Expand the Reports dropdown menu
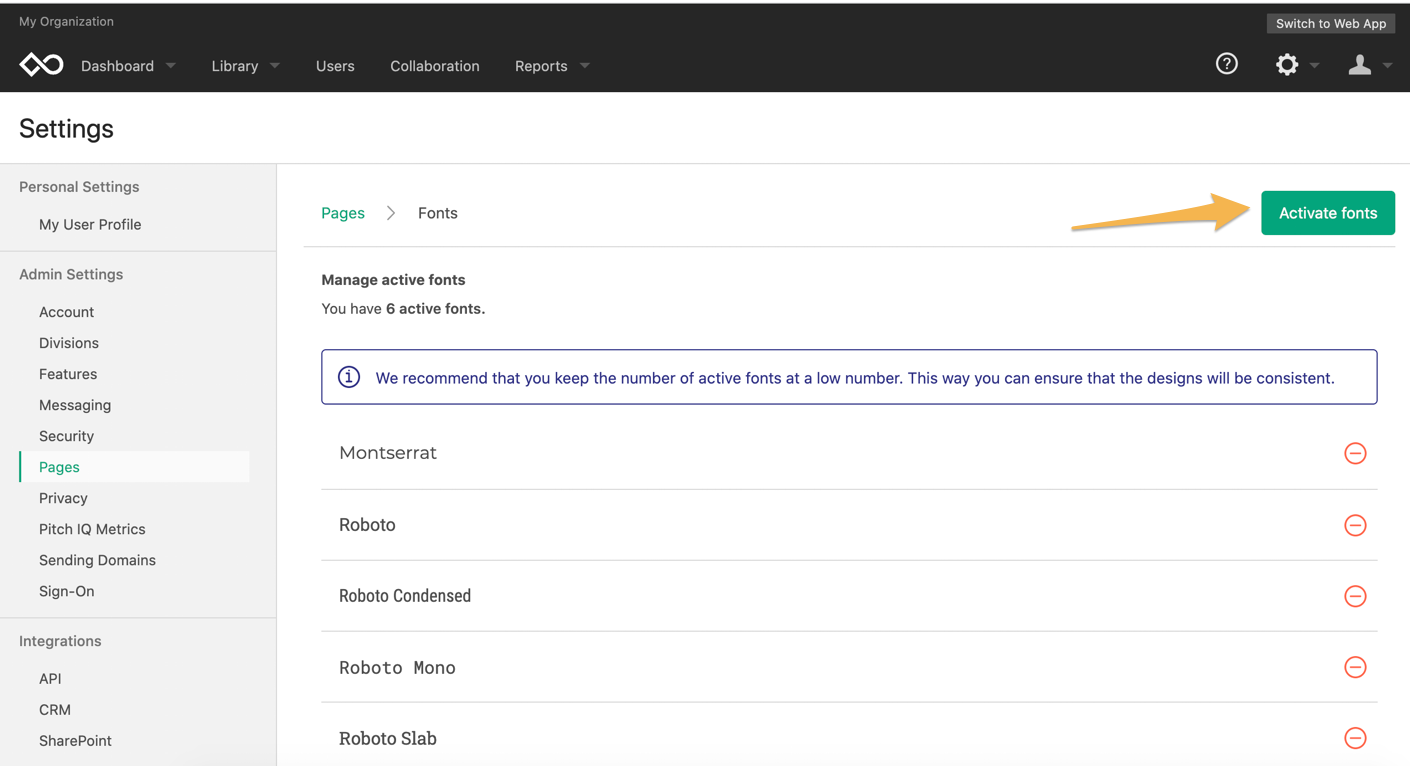1410x766 pixels. click(552, 66)
